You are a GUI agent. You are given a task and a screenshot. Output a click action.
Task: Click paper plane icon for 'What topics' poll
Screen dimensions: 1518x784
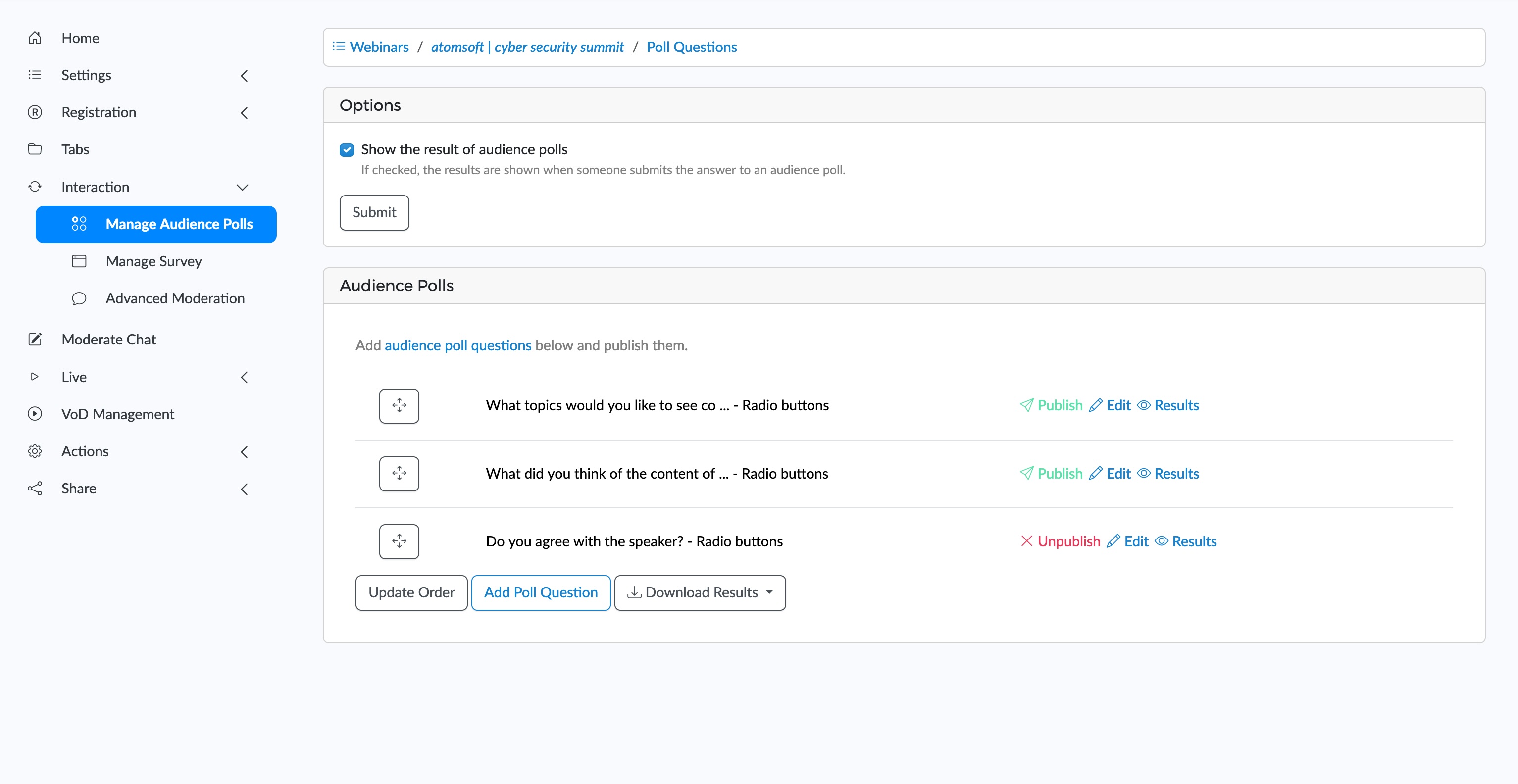(x=1026, y=405)
